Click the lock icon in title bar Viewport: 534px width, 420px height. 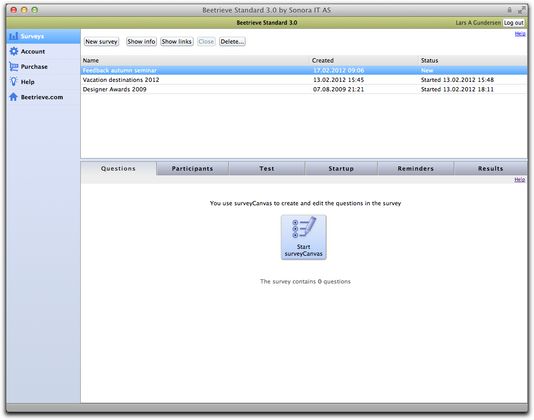pyautogui.click(x=509, y=10)
